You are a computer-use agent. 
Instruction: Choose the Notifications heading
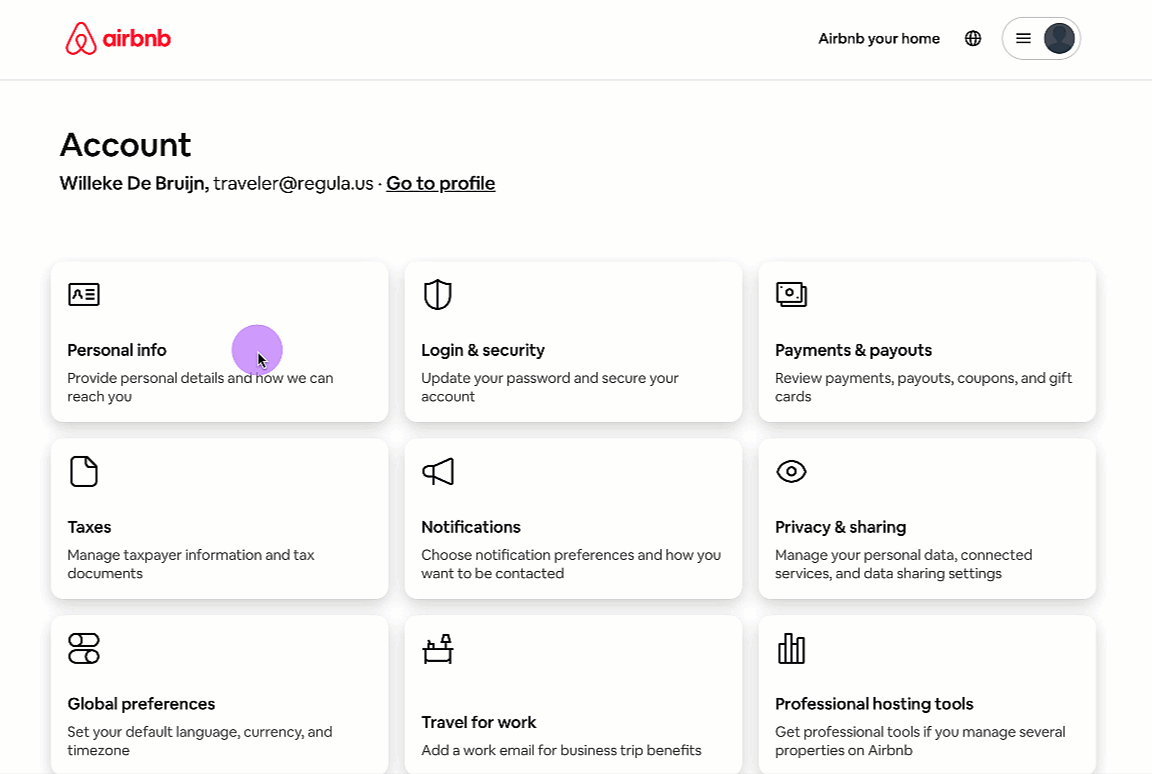click(x=471, y=527)
